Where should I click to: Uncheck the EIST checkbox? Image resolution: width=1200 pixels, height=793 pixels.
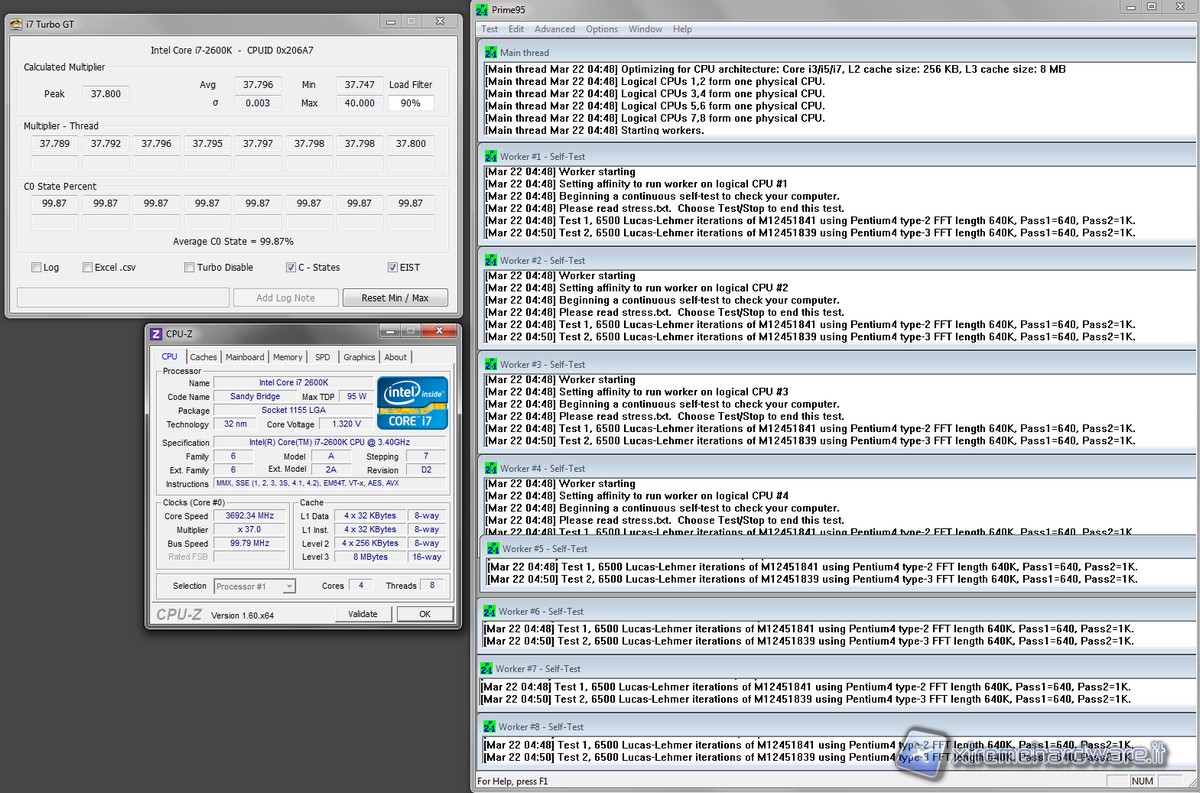pyautogui.click(x=392, y=267)
